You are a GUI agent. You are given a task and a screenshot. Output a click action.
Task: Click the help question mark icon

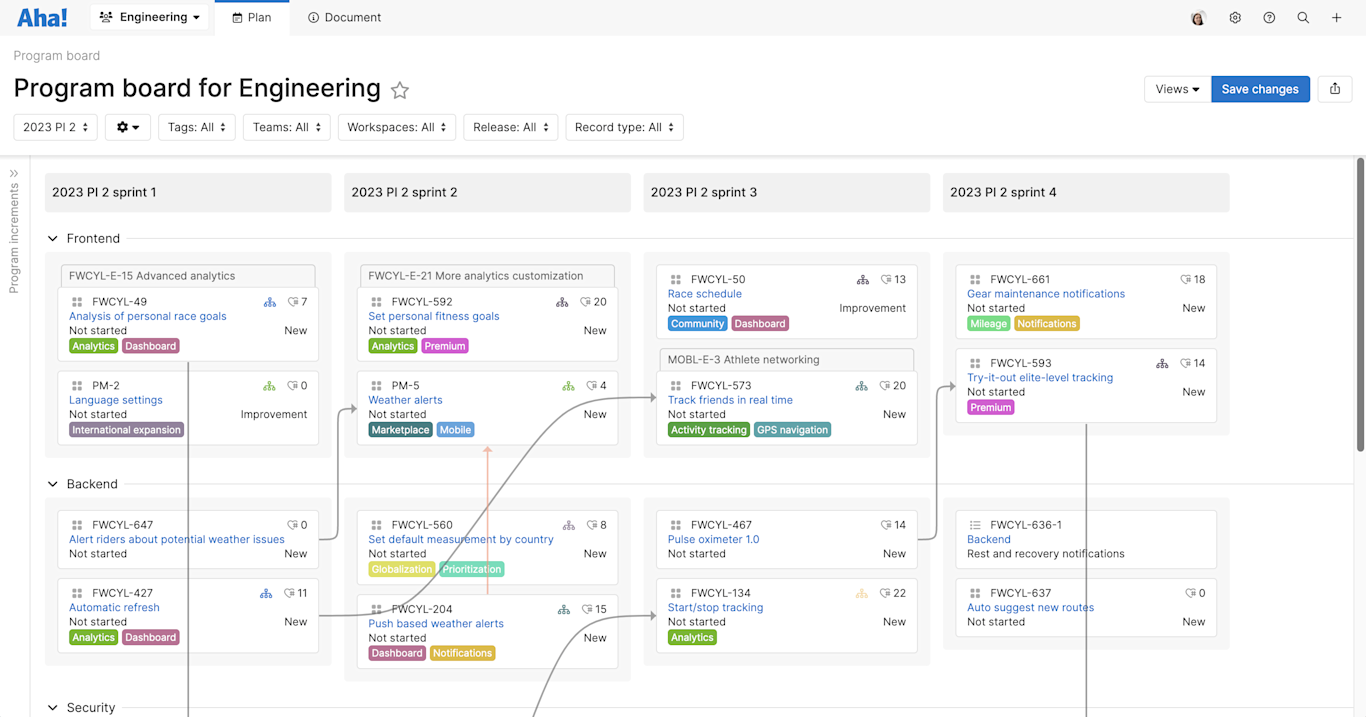[x=1269, y=17]
